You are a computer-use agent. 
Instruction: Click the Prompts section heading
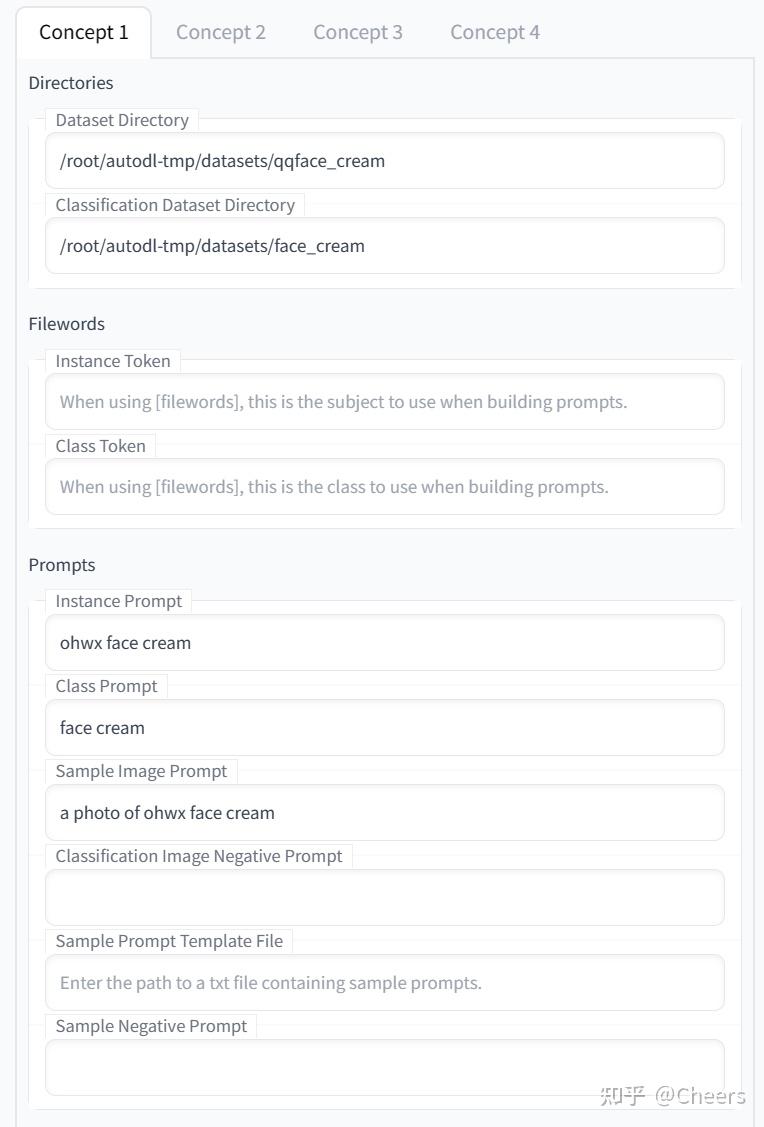tap(62, 565)
